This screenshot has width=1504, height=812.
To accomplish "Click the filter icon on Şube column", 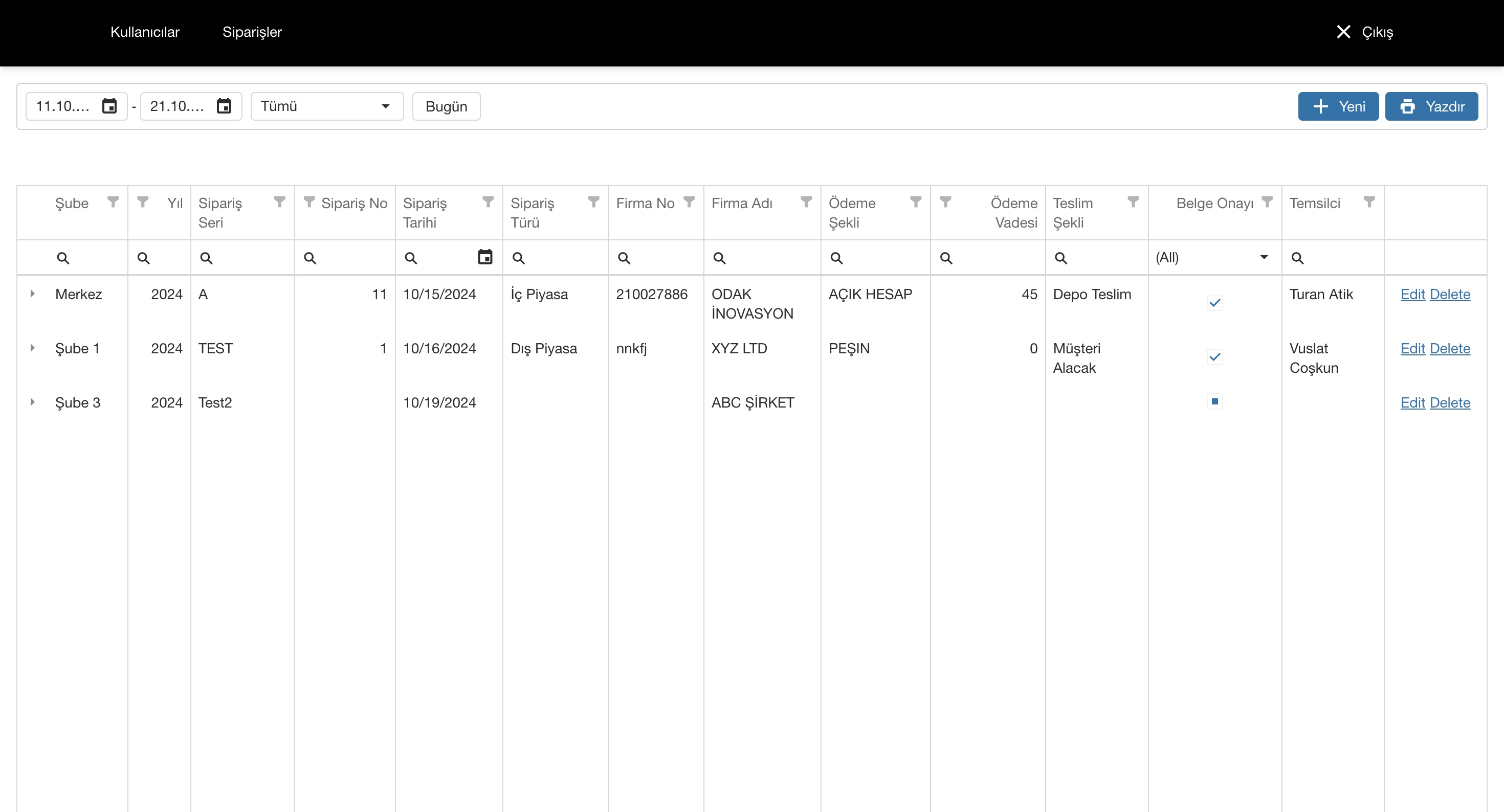I will 113,202.
